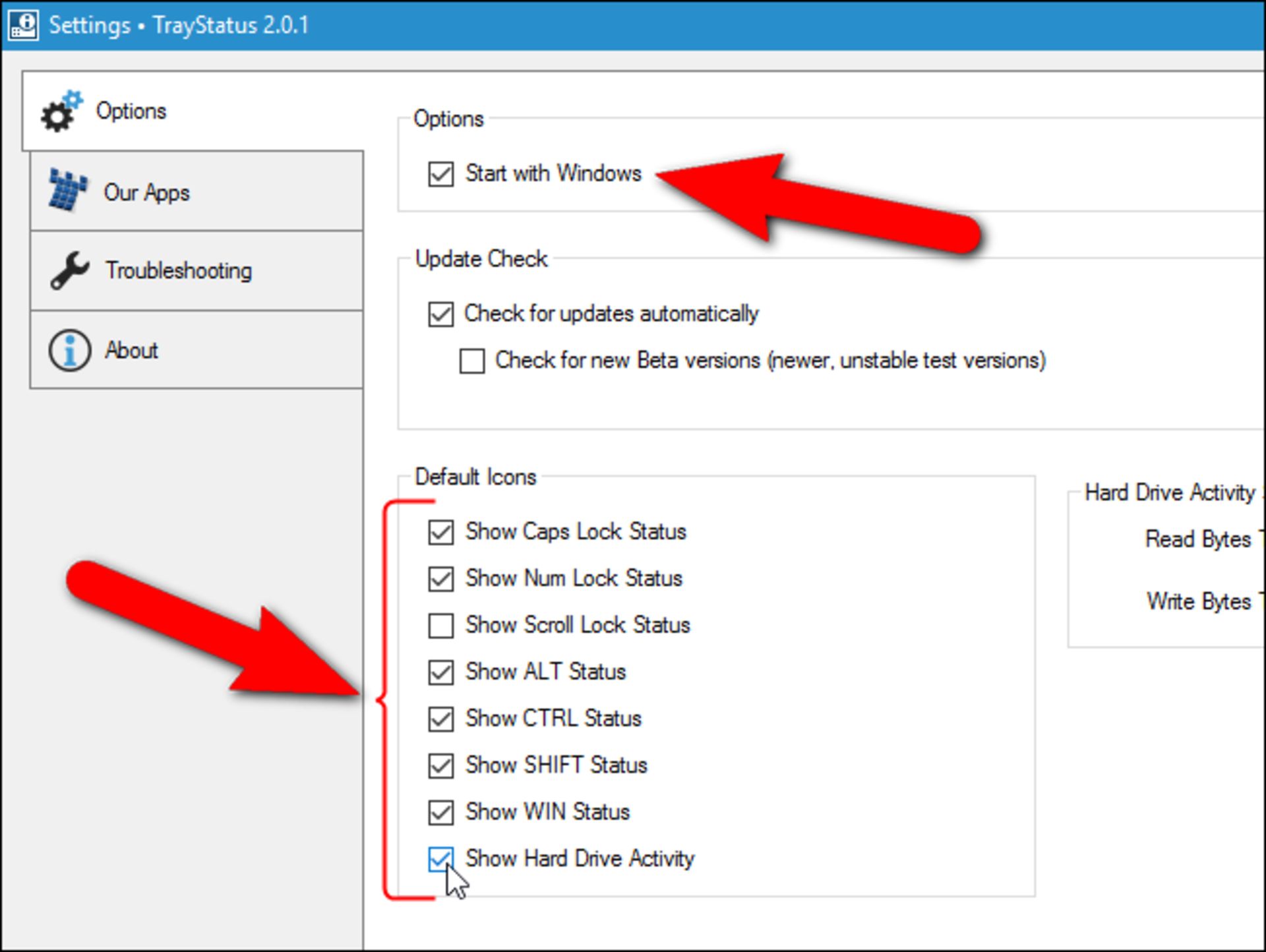Go to the About tab
The width and height of the screenshot is (1266, 952).
(x=131, y=350)
